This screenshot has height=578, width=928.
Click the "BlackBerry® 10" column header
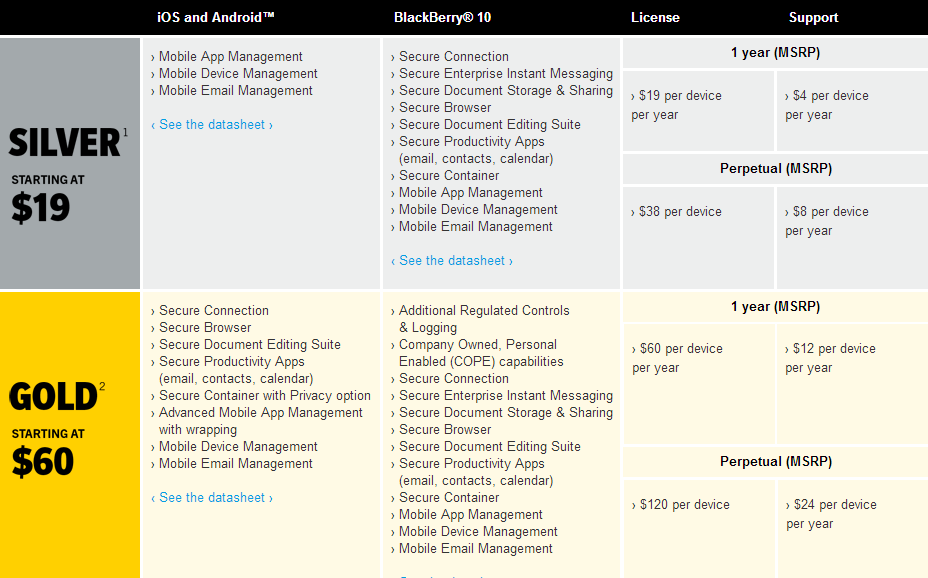point(443,18)
